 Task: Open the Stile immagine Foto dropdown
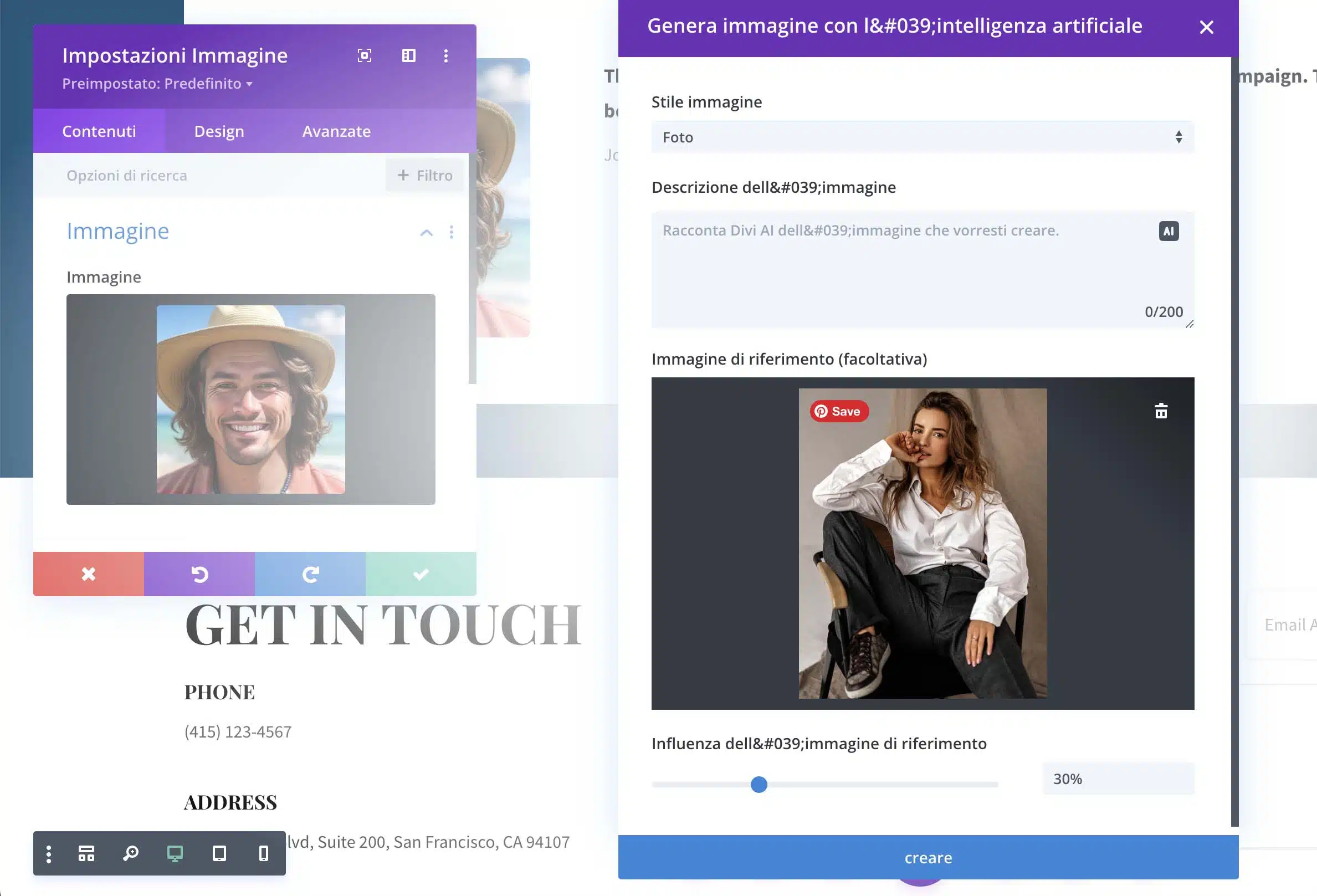(922, 137)
